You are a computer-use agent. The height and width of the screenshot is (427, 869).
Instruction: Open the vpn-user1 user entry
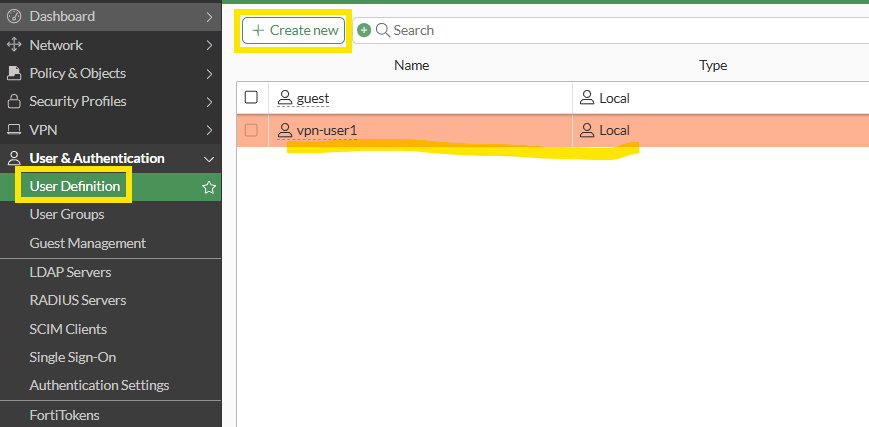point(326,130)
